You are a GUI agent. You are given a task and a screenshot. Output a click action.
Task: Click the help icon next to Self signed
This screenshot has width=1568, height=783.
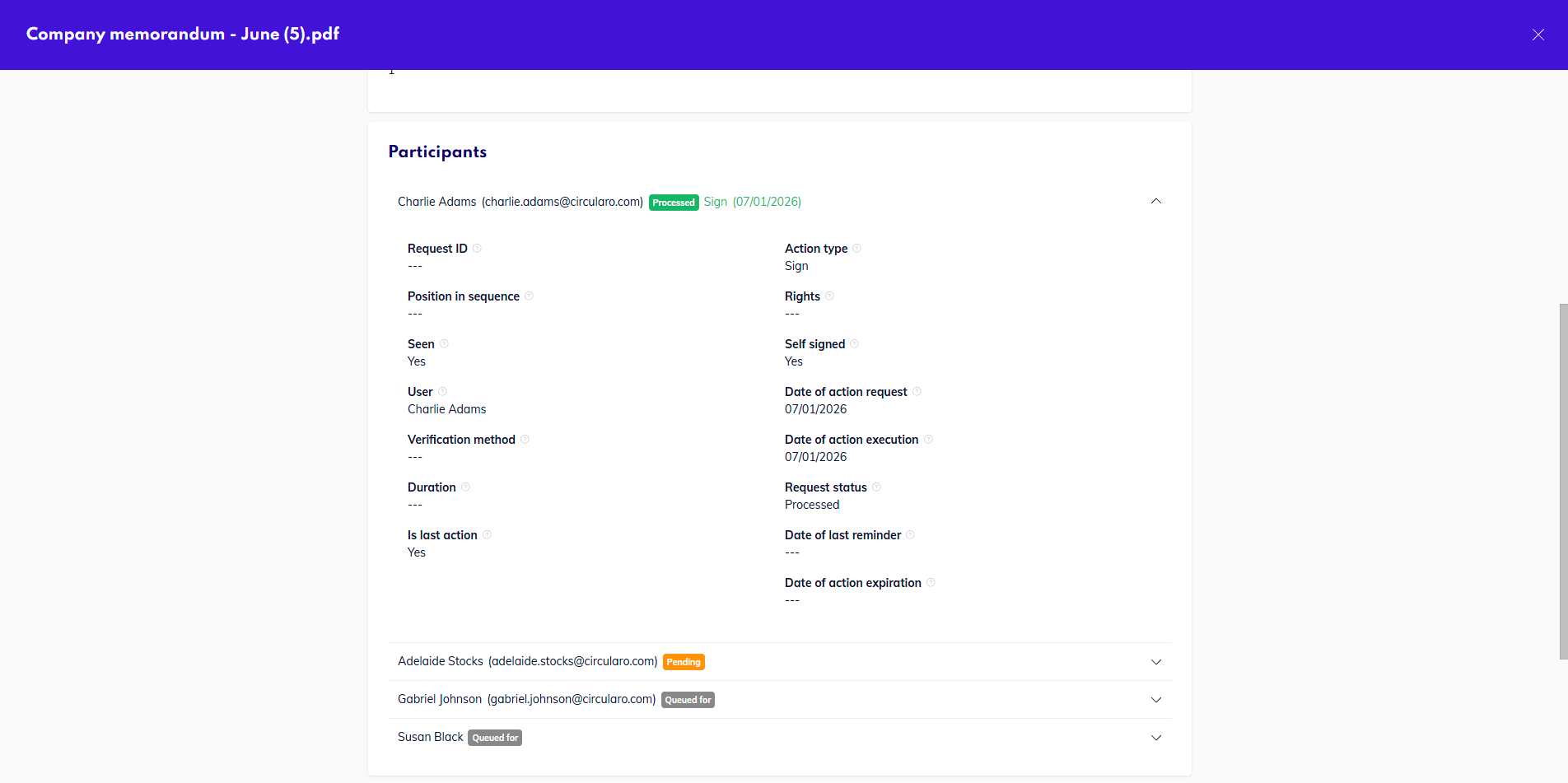[x=854, y=344]
